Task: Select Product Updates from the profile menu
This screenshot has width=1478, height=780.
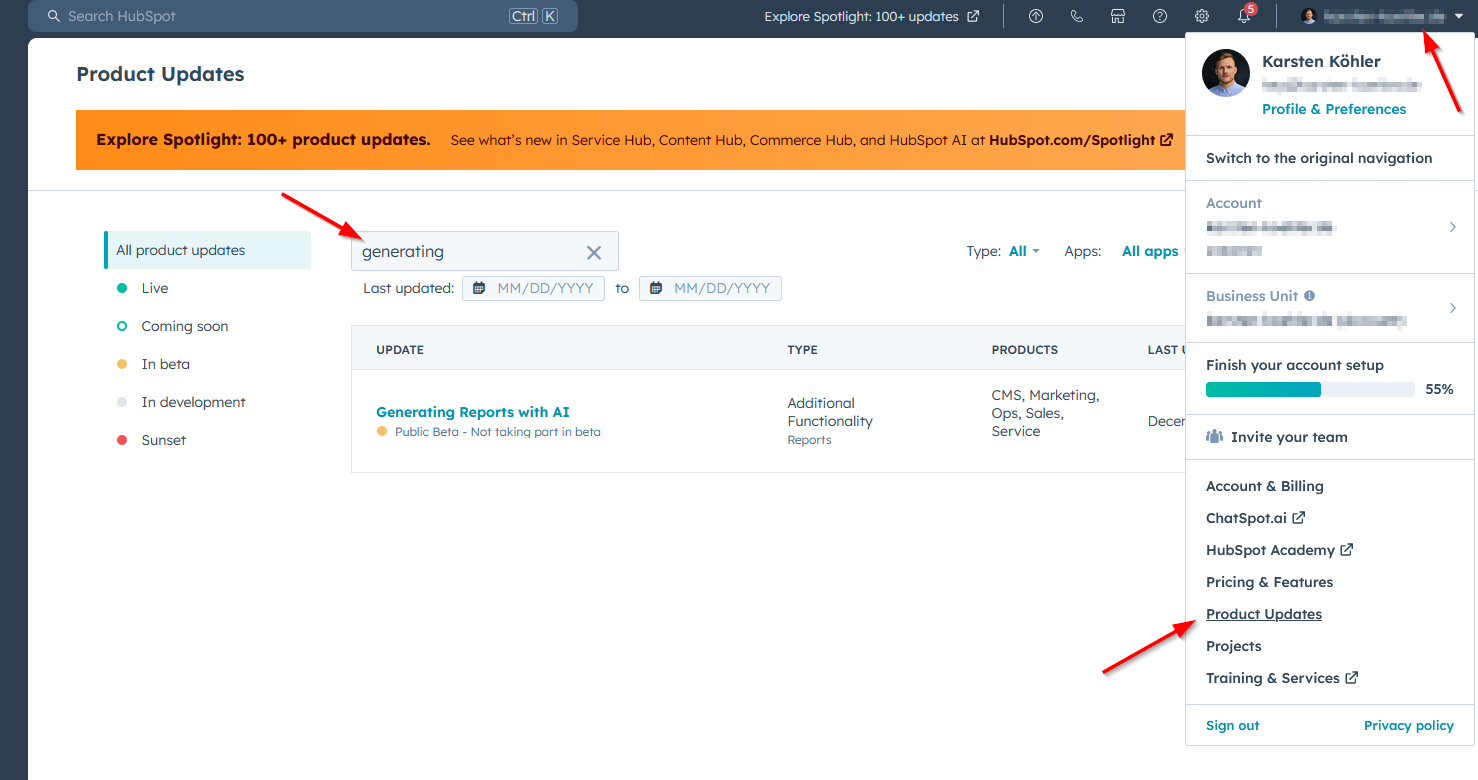Action: click(1263, 613)
